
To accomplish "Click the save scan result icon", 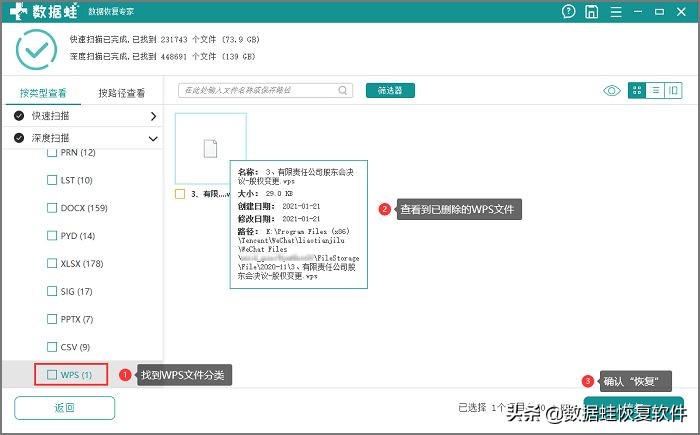I will [x=592, y=12].
